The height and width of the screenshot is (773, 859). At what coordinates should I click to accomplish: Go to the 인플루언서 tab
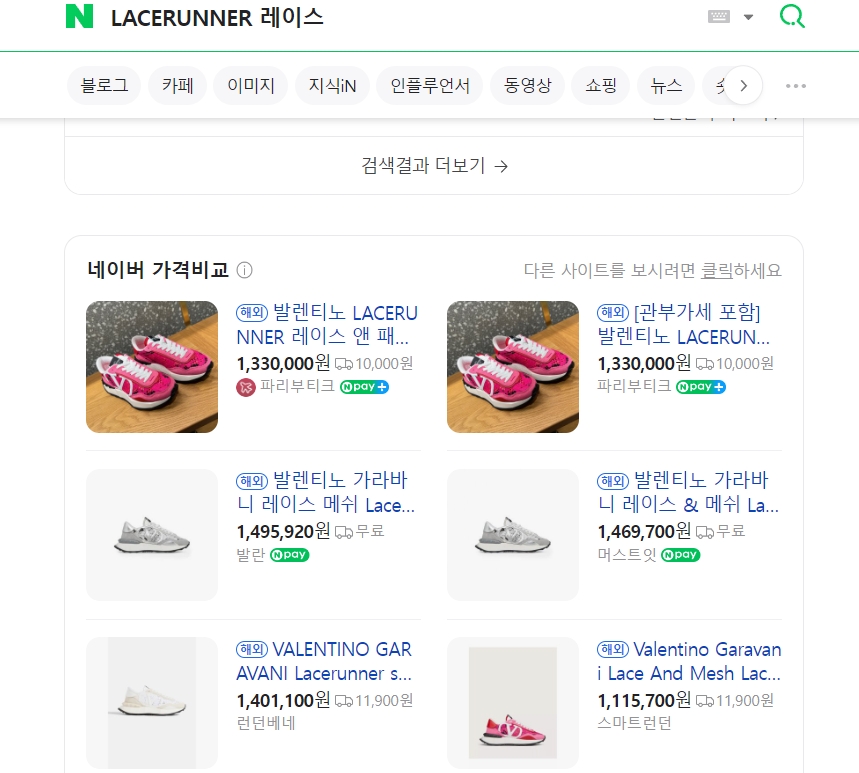pyautogui.click(x=430, y=86)
